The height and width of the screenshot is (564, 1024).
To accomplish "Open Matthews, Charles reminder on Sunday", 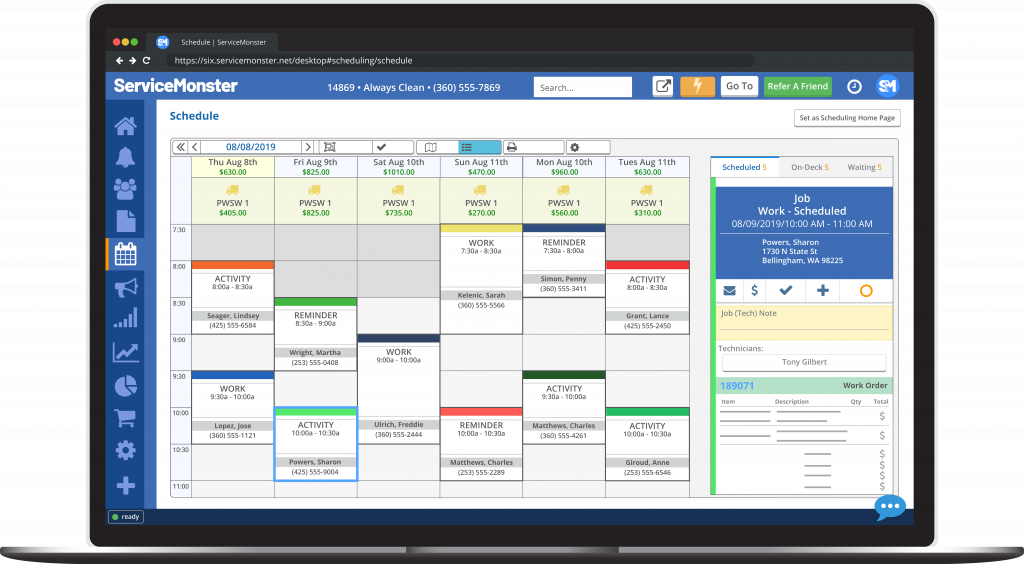I will pyautogui.click(x=481, y=444).
